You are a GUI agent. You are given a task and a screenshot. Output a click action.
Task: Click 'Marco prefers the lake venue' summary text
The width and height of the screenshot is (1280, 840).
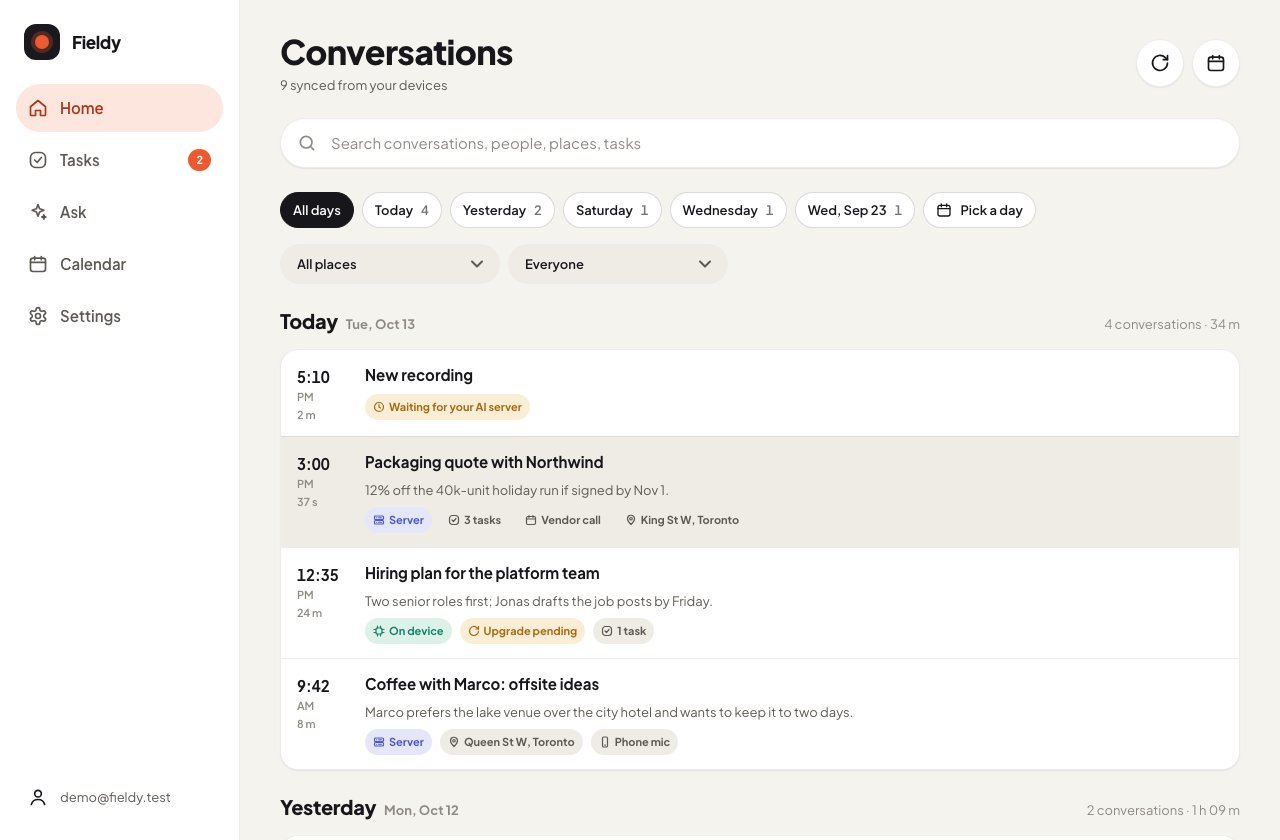pyautogui.click(x=609, y=712)
